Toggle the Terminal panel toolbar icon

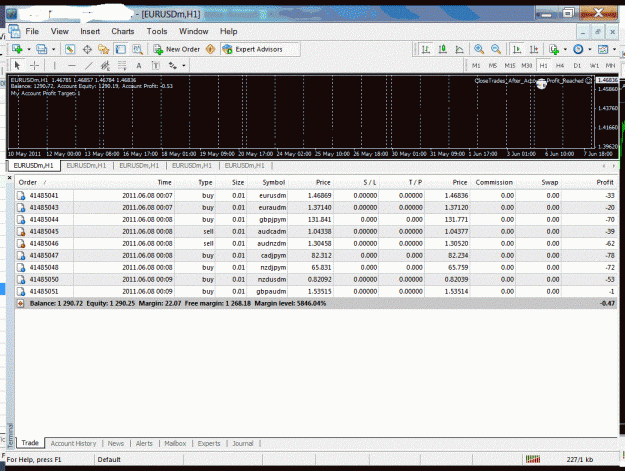click(120, 49)
